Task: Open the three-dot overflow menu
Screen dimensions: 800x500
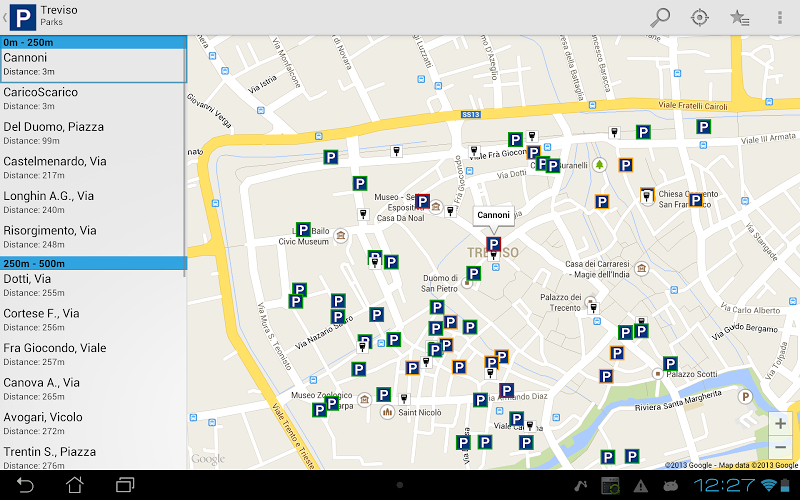Action: tap(780, 17)
